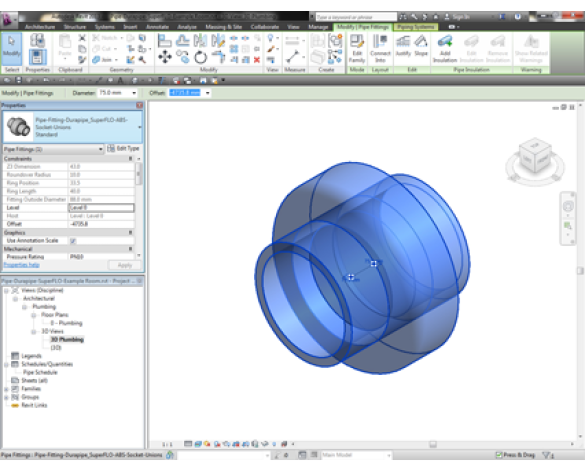Click Sign In in the title bar
The height and width of the screenshot is (471, 585).
coord(457,17)
